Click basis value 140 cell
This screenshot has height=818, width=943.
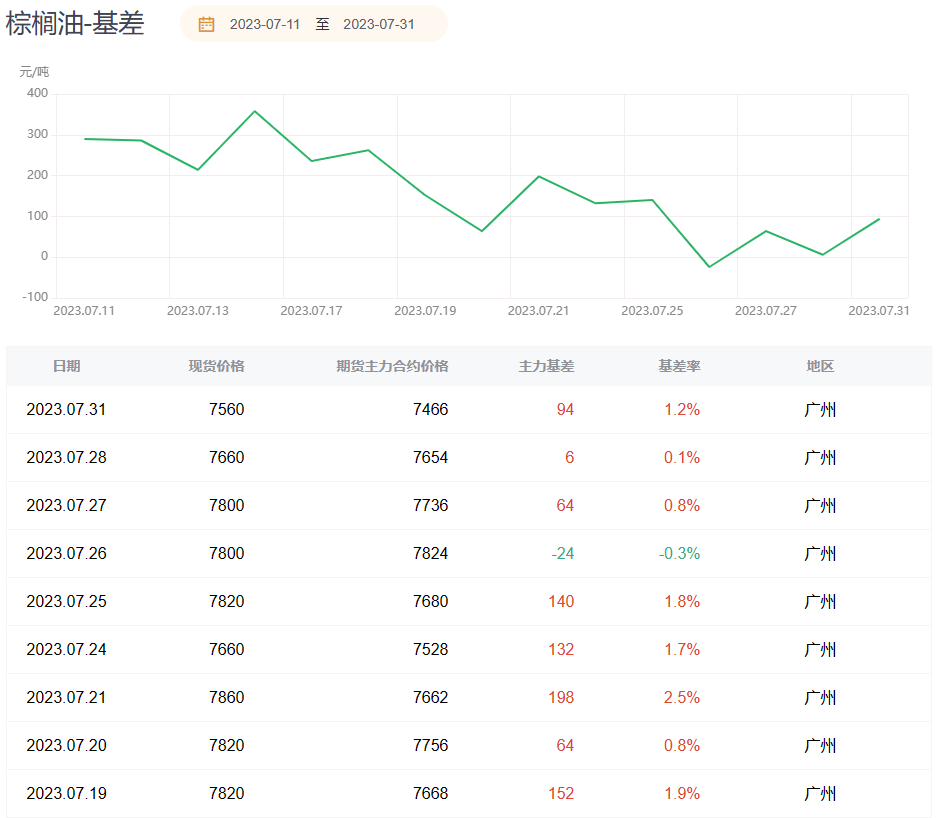click(x=561, y=601)
